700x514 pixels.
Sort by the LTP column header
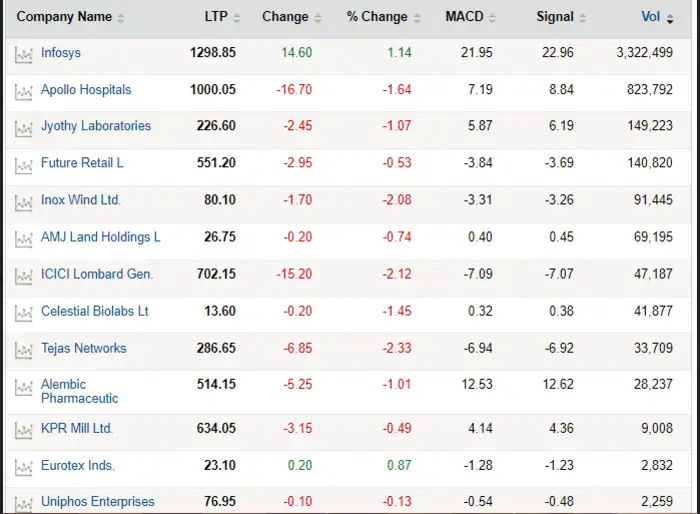(213, 17)
